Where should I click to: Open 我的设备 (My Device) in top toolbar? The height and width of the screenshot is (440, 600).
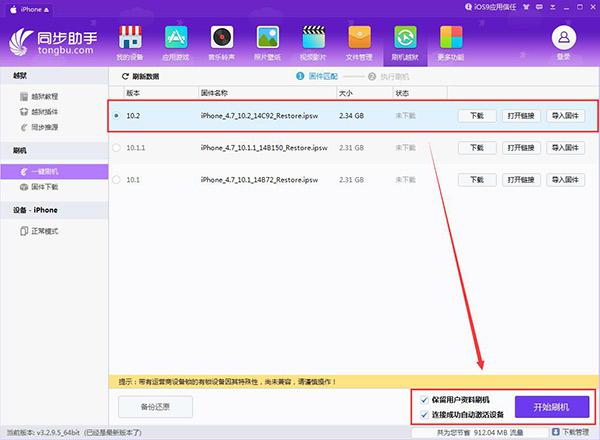130,43
